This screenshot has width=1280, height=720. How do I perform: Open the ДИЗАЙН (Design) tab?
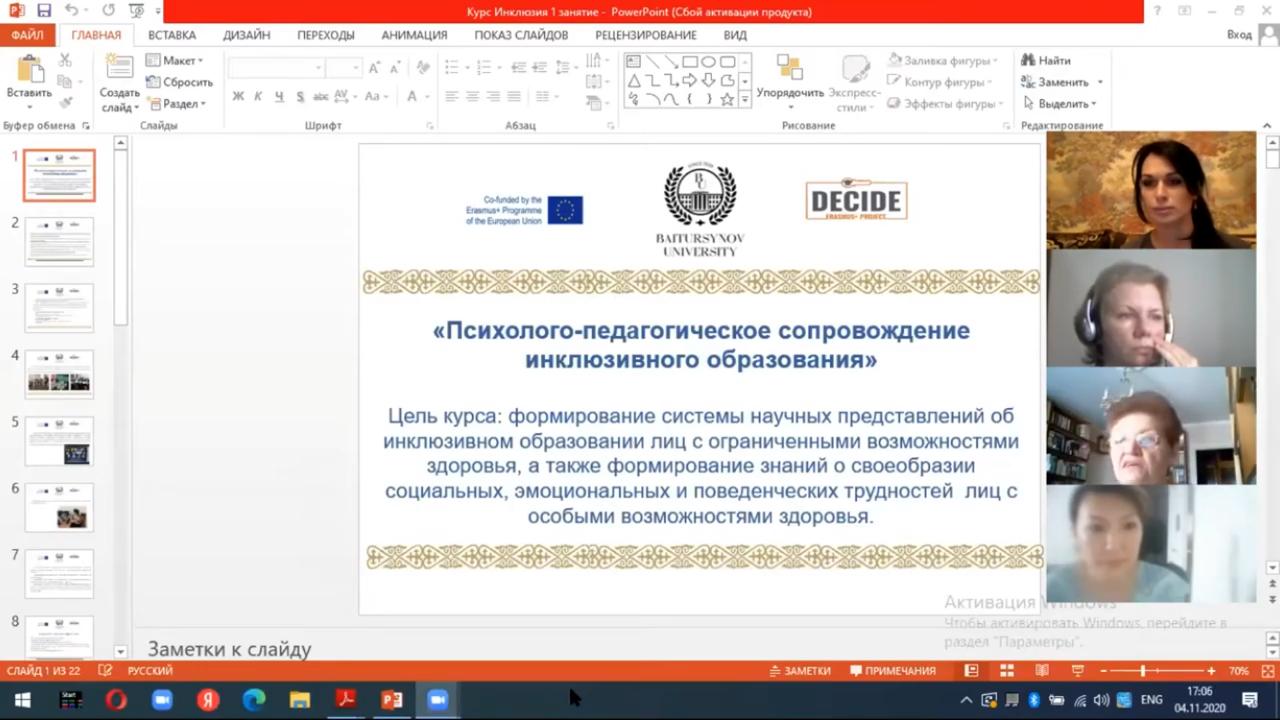[247, 35]
